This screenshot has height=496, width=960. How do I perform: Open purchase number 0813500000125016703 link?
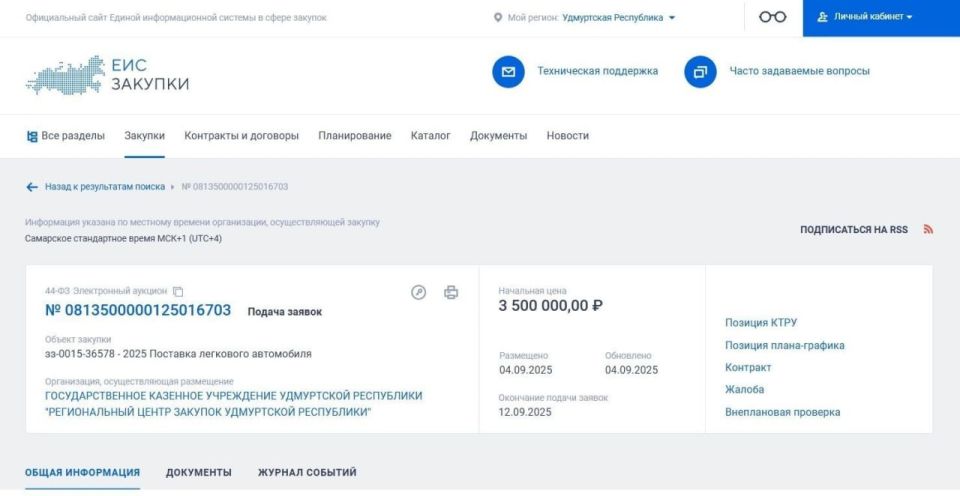click(x=138, y=310)
